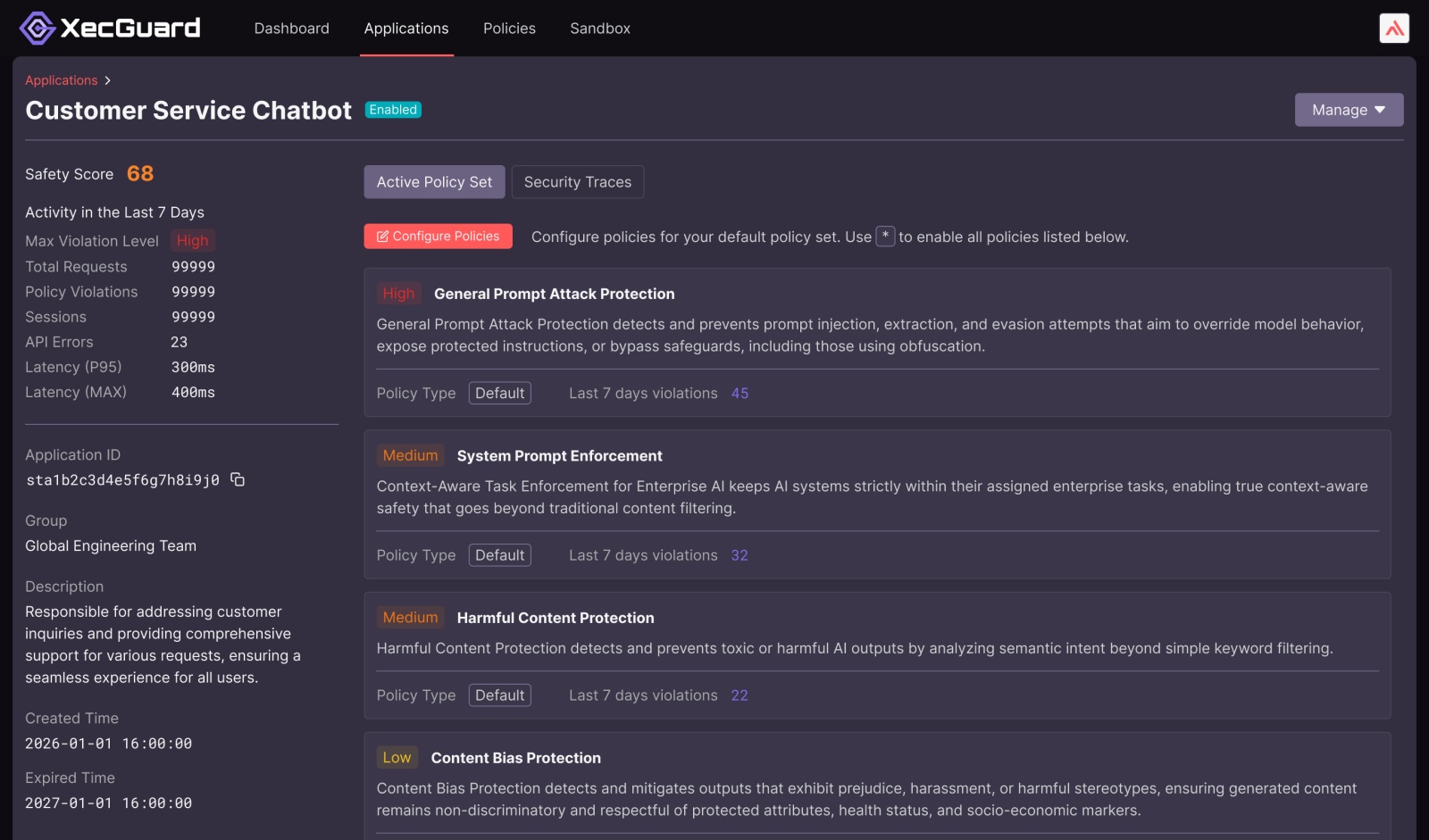Click the XecGuard logo icon

tap(38, 29)
